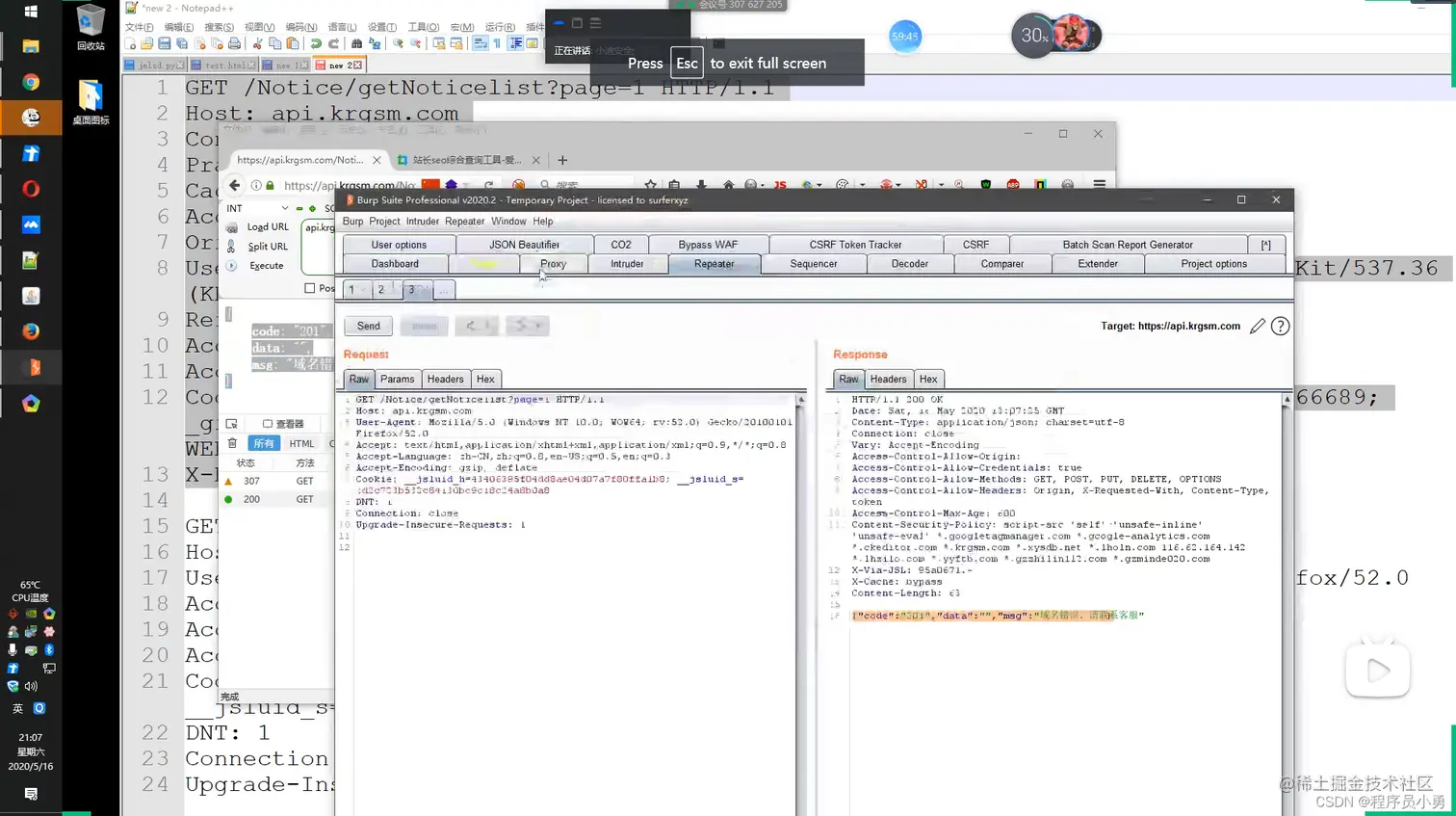Screen dimensions: 1456x816
Task: Open the Project options tab
Action: click(x=1213, y=264)
